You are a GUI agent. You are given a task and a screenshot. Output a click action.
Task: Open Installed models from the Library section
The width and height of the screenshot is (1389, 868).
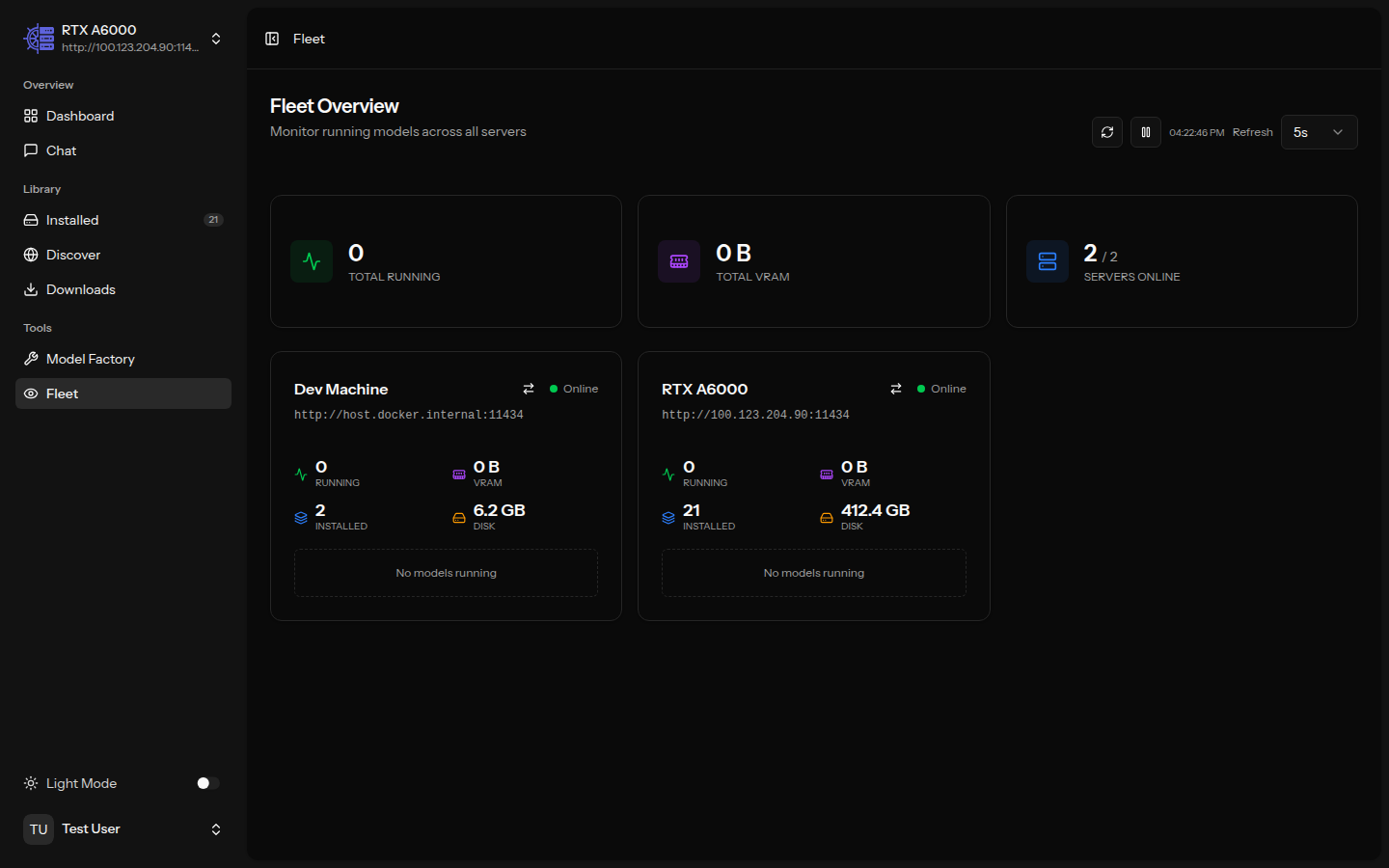pos(71,220)
